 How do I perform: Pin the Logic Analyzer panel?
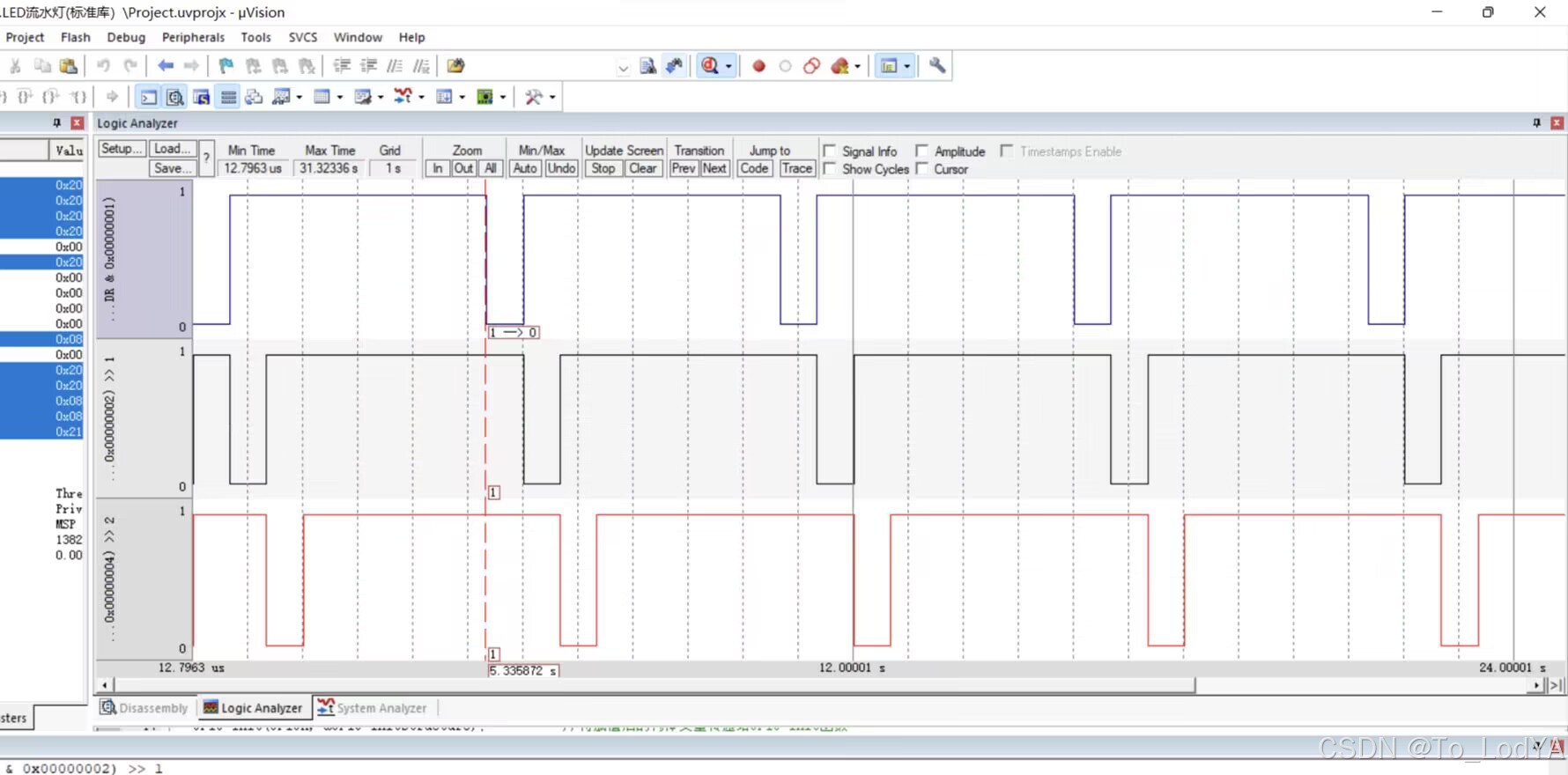[x=1536, y=123]
